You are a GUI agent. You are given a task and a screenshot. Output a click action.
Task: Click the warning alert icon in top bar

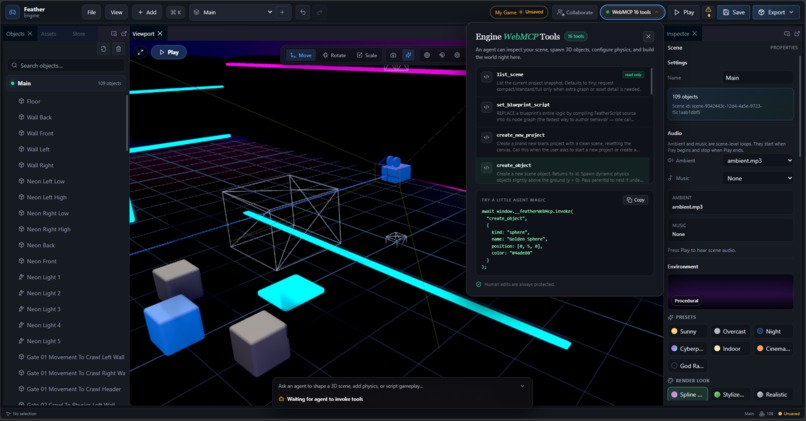tap(708, 12)
